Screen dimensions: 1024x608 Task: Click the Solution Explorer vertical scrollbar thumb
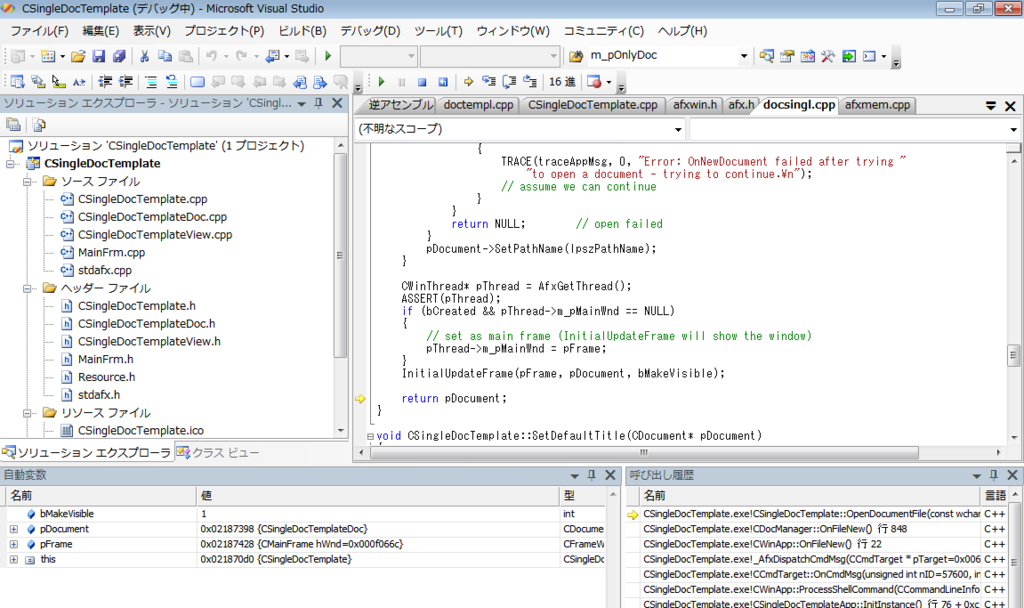point(340,255)
